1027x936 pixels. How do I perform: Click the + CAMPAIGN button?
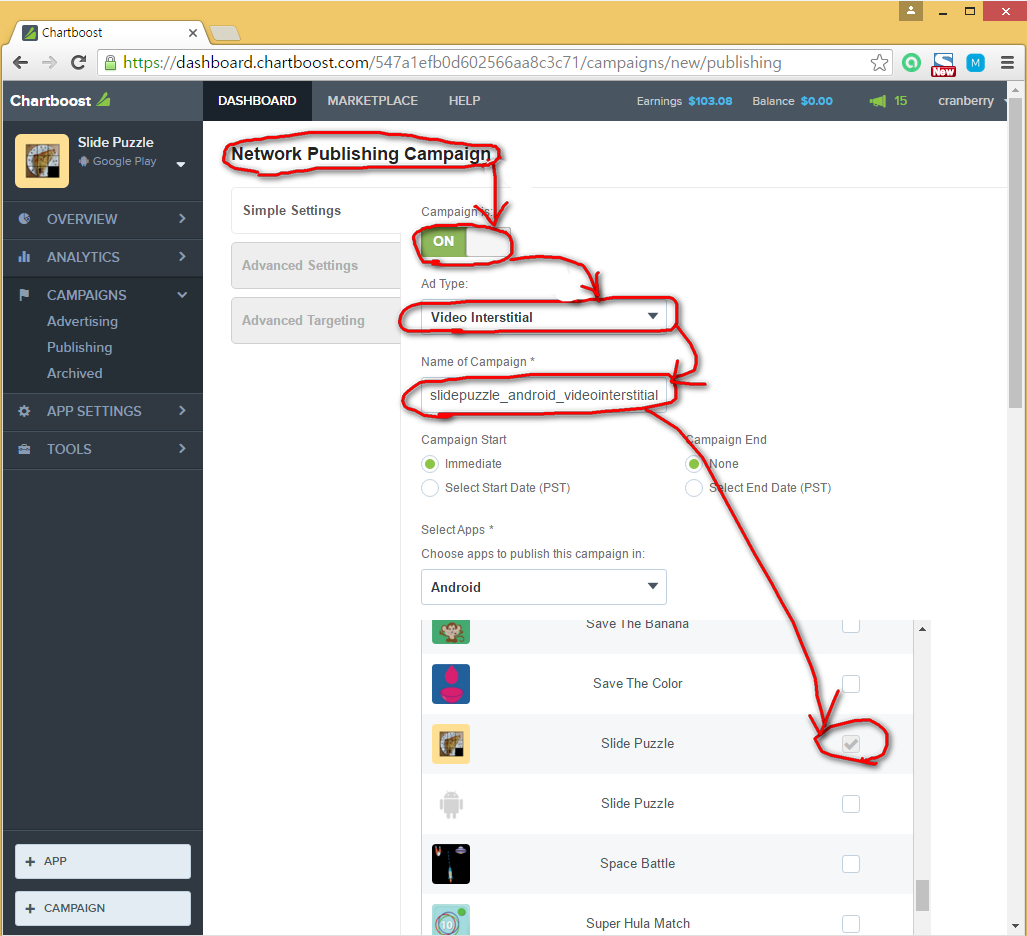(103, 908)
